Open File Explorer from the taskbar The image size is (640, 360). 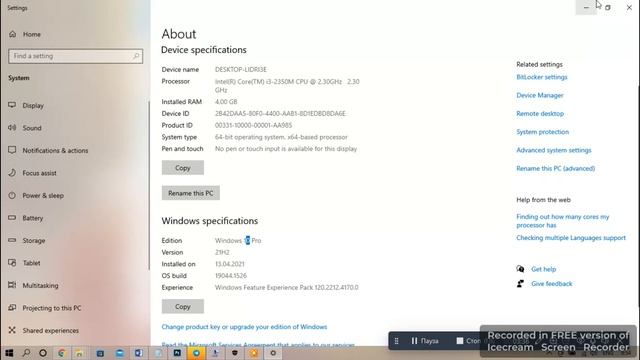click(79, 353)
